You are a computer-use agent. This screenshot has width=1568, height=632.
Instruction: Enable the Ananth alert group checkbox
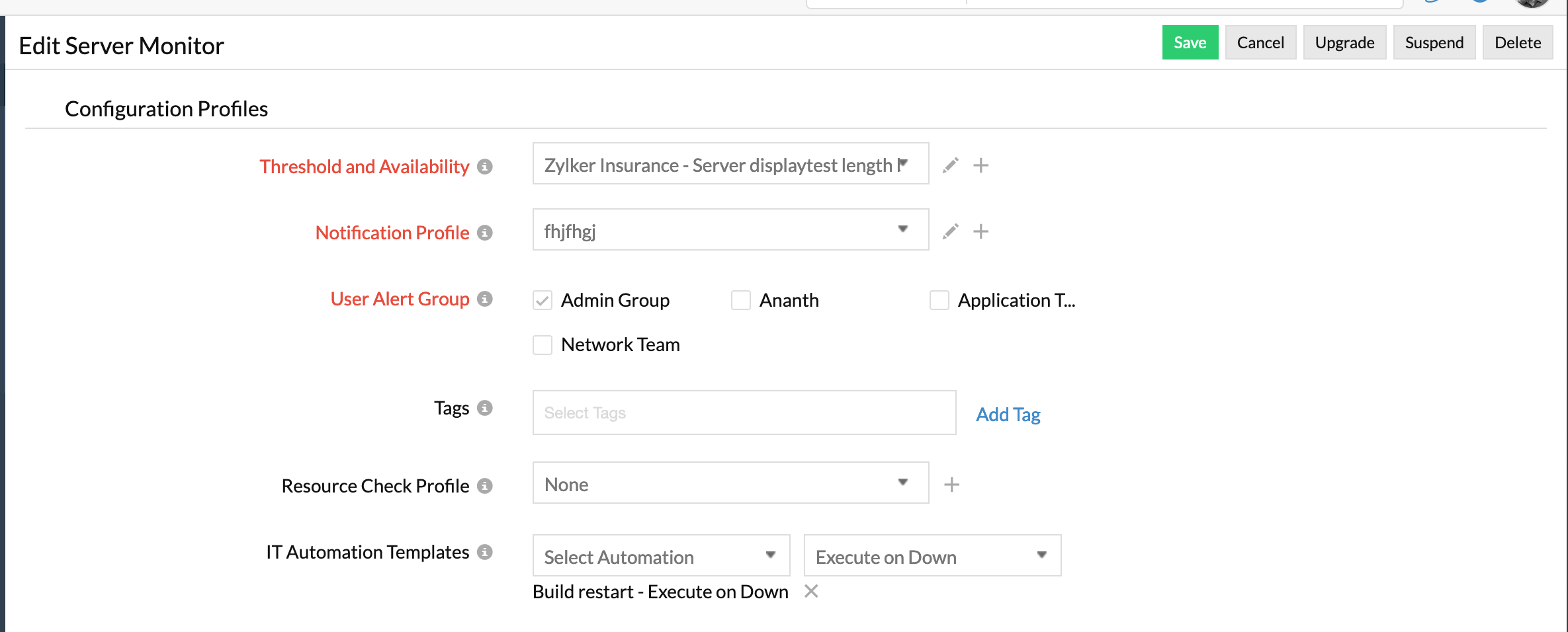(741, 301)
